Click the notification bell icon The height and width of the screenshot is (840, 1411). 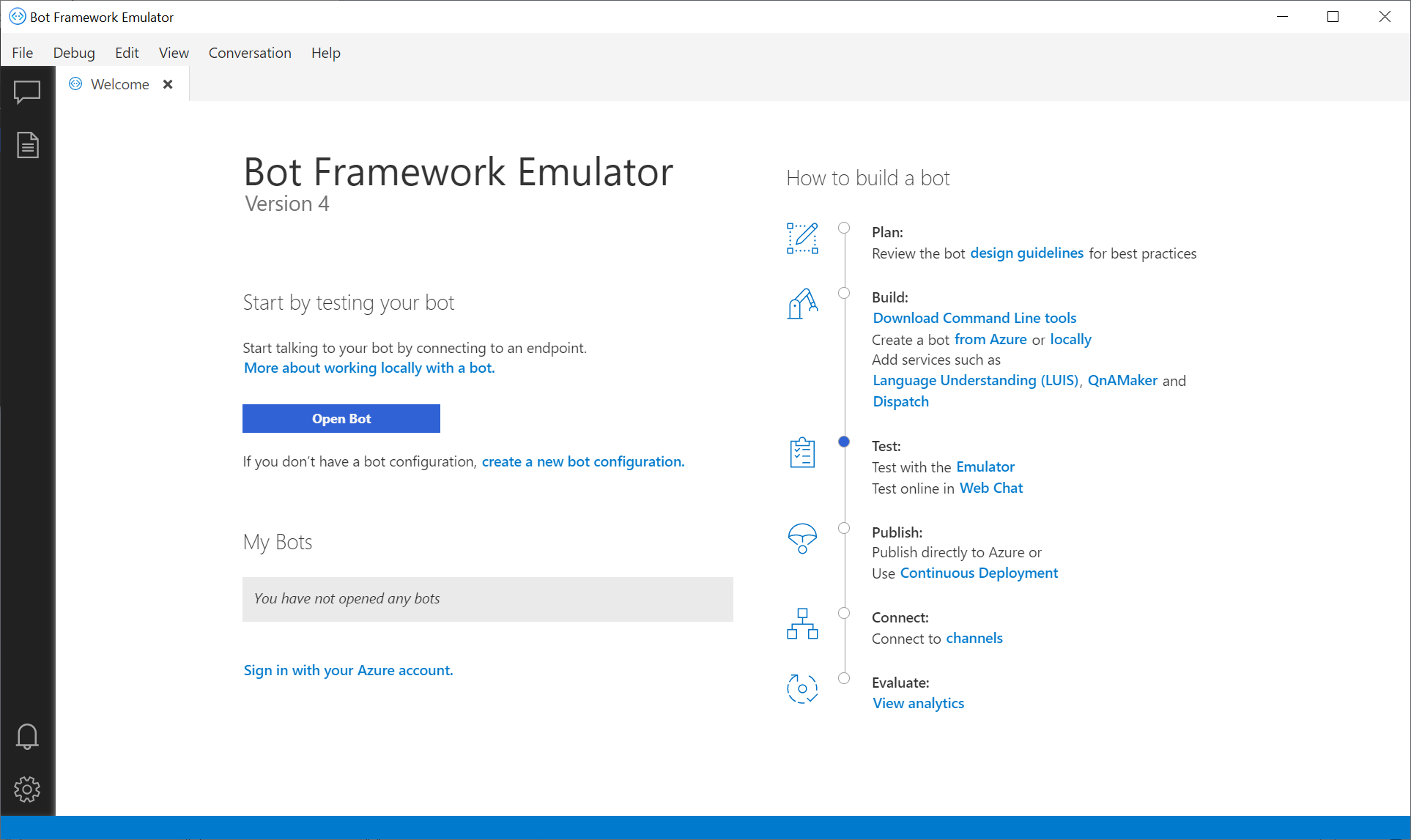click(x=27, y=737)
